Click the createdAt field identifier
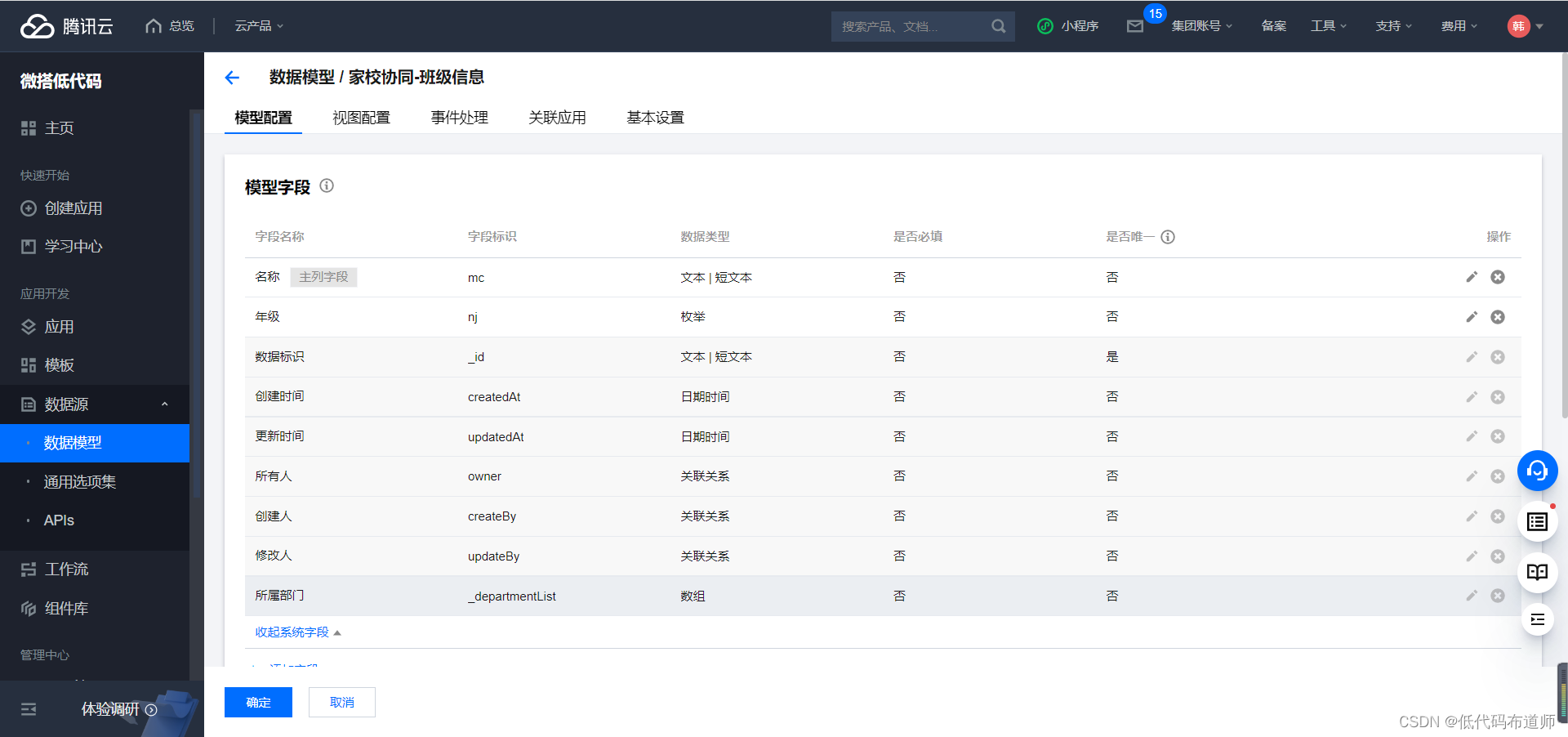This screenshot has width=1568, height=737. pos(494,397)
